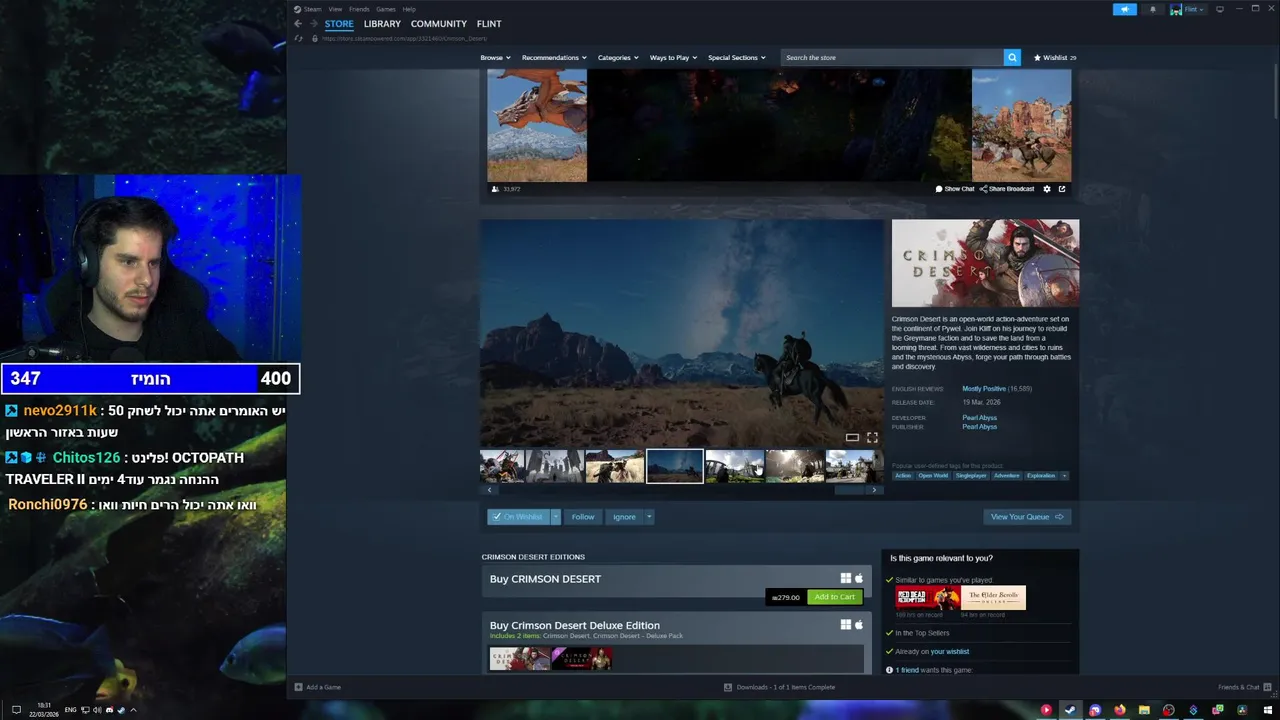The image size is (1280, 720).
Task: Click the store search magnifier icon
Action: (x=1012, y=58)
